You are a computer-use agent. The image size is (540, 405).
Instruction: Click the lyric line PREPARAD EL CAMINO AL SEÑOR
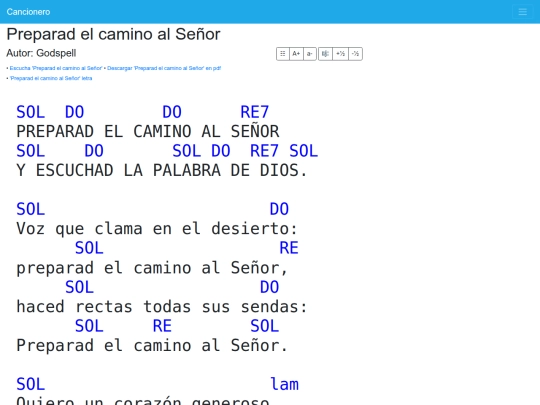pos(147,132)
